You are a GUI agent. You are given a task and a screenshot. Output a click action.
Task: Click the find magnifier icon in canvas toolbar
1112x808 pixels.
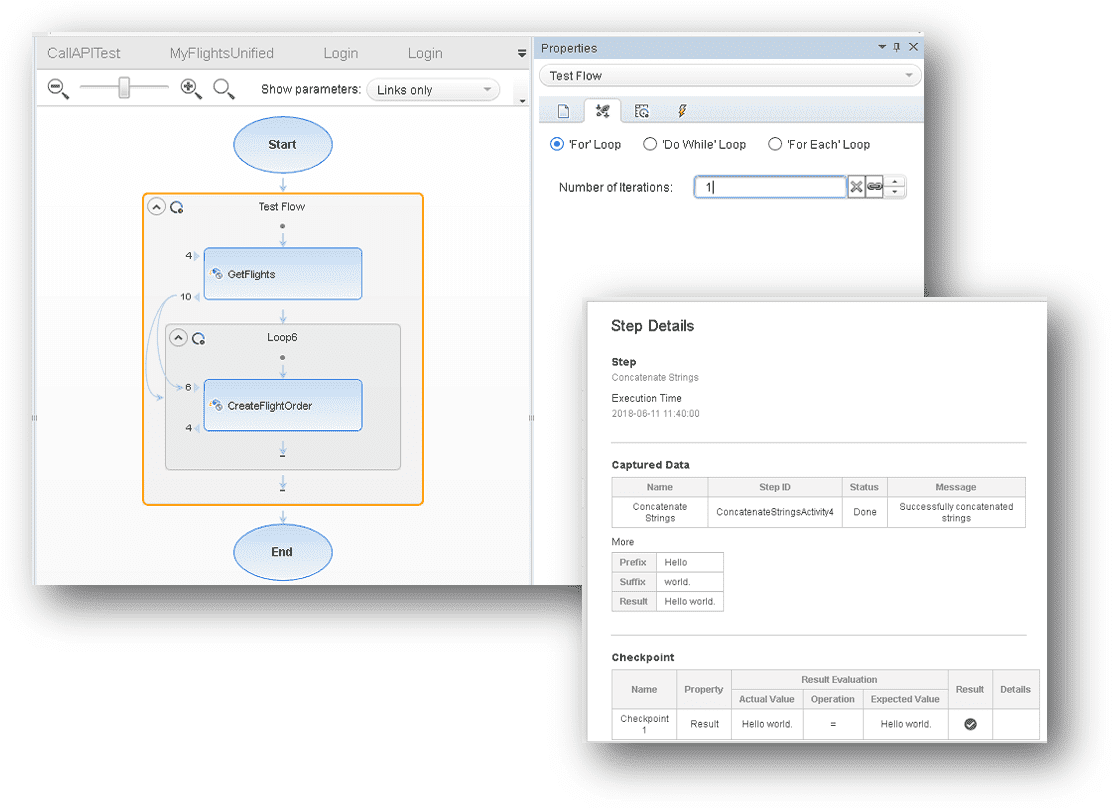pos(224,89)
